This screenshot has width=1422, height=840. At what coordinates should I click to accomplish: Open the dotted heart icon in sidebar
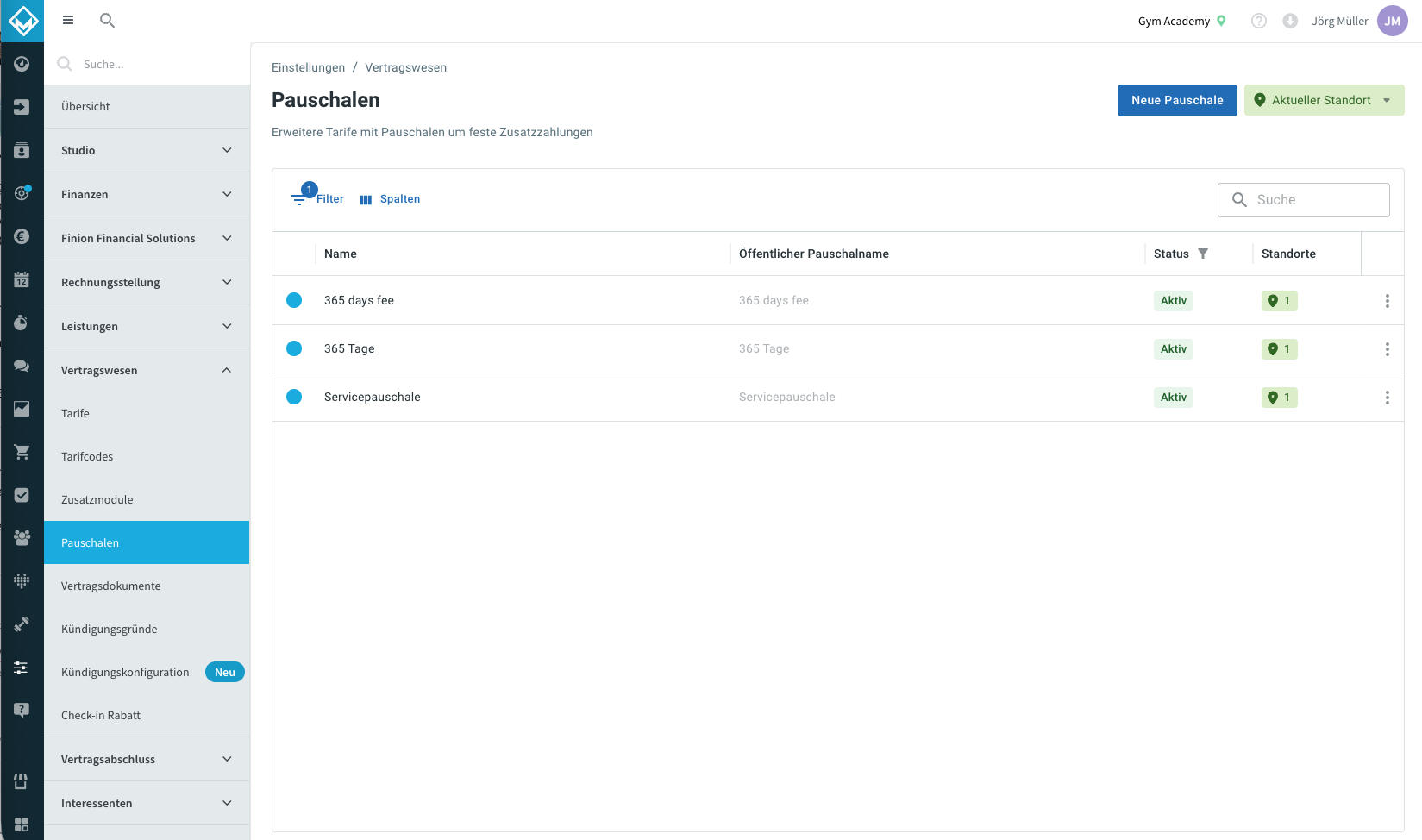22,581
